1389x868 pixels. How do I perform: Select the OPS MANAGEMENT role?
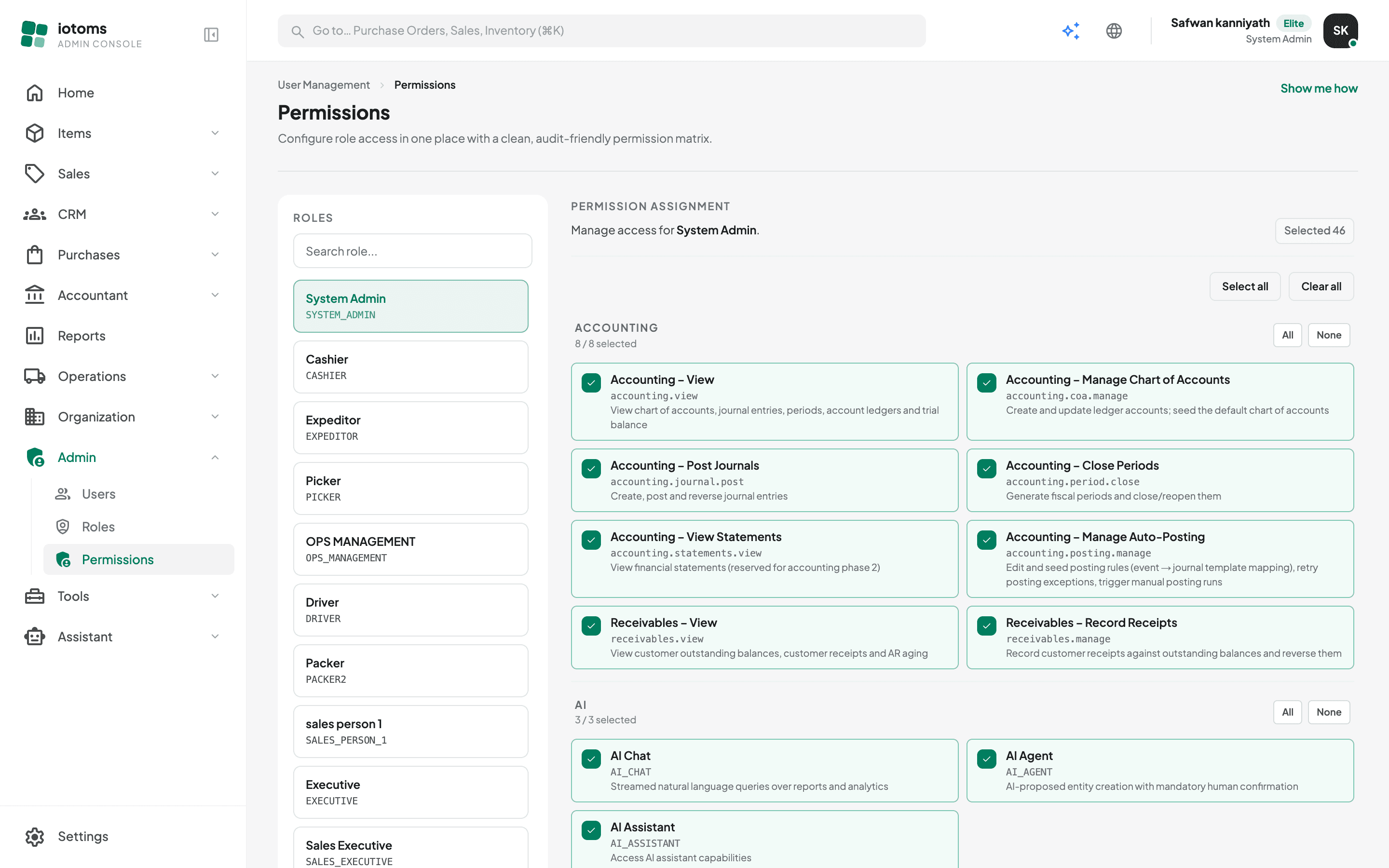pyautogui.click(x=411, y=549)
